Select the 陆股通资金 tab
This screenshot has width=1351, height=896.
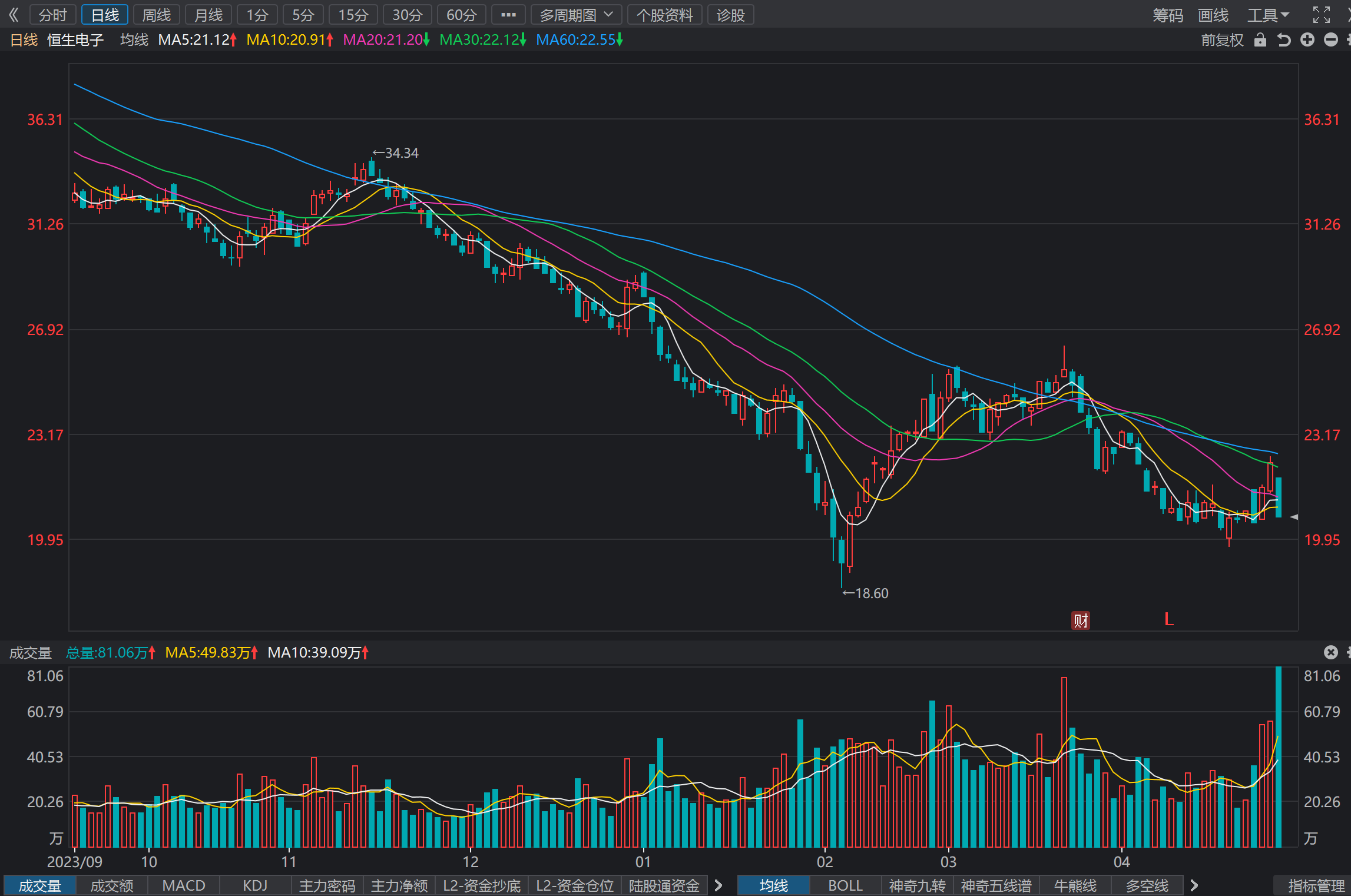pyautogui.click(x=664, y=885)
